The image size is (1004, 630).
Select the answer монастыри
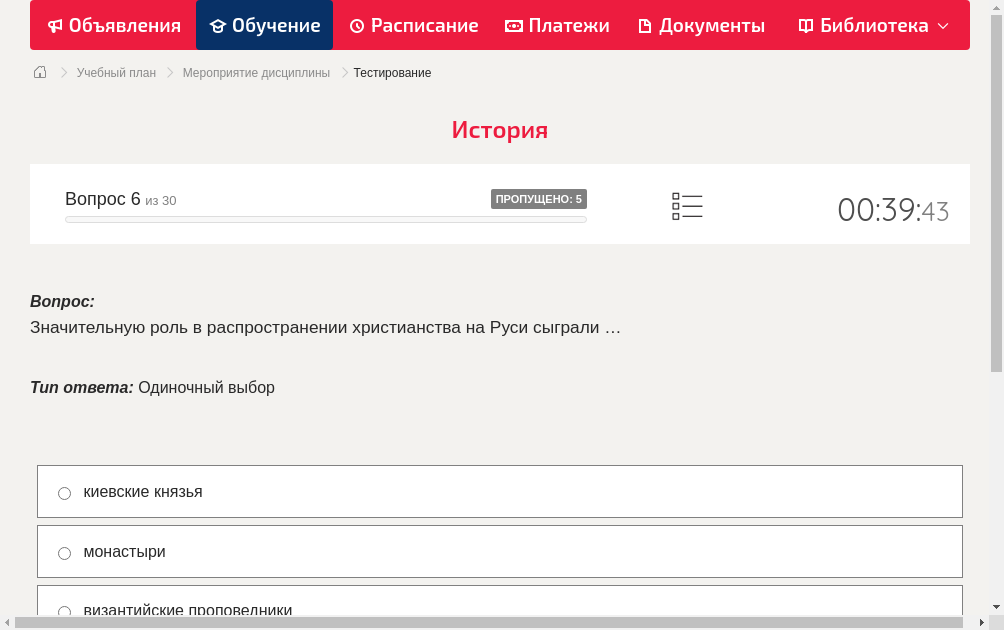(64, 552)
